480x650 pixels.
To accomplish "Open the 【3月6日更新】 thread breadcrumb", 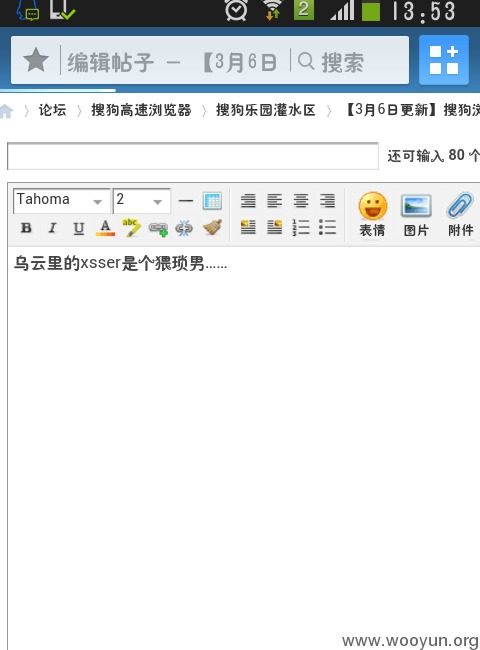I will (412, 110).
